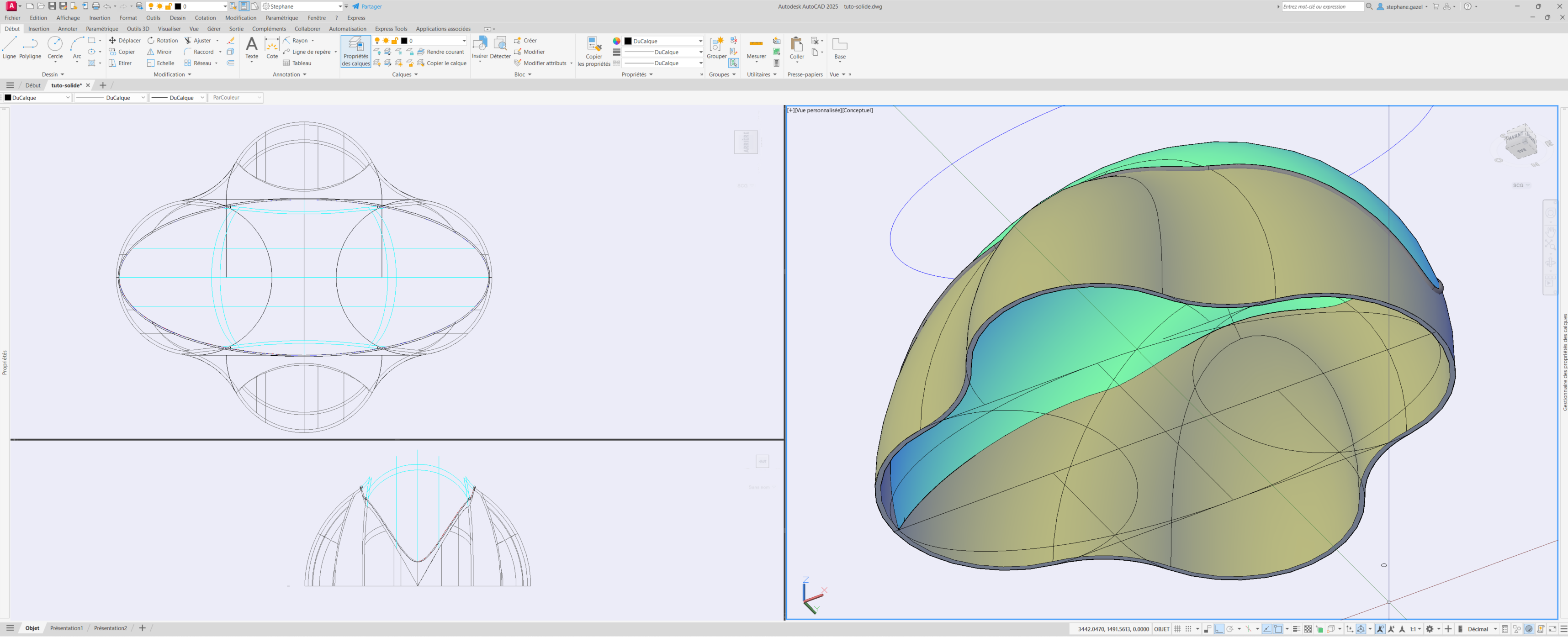Toggle grid display in status bar

1178,629
